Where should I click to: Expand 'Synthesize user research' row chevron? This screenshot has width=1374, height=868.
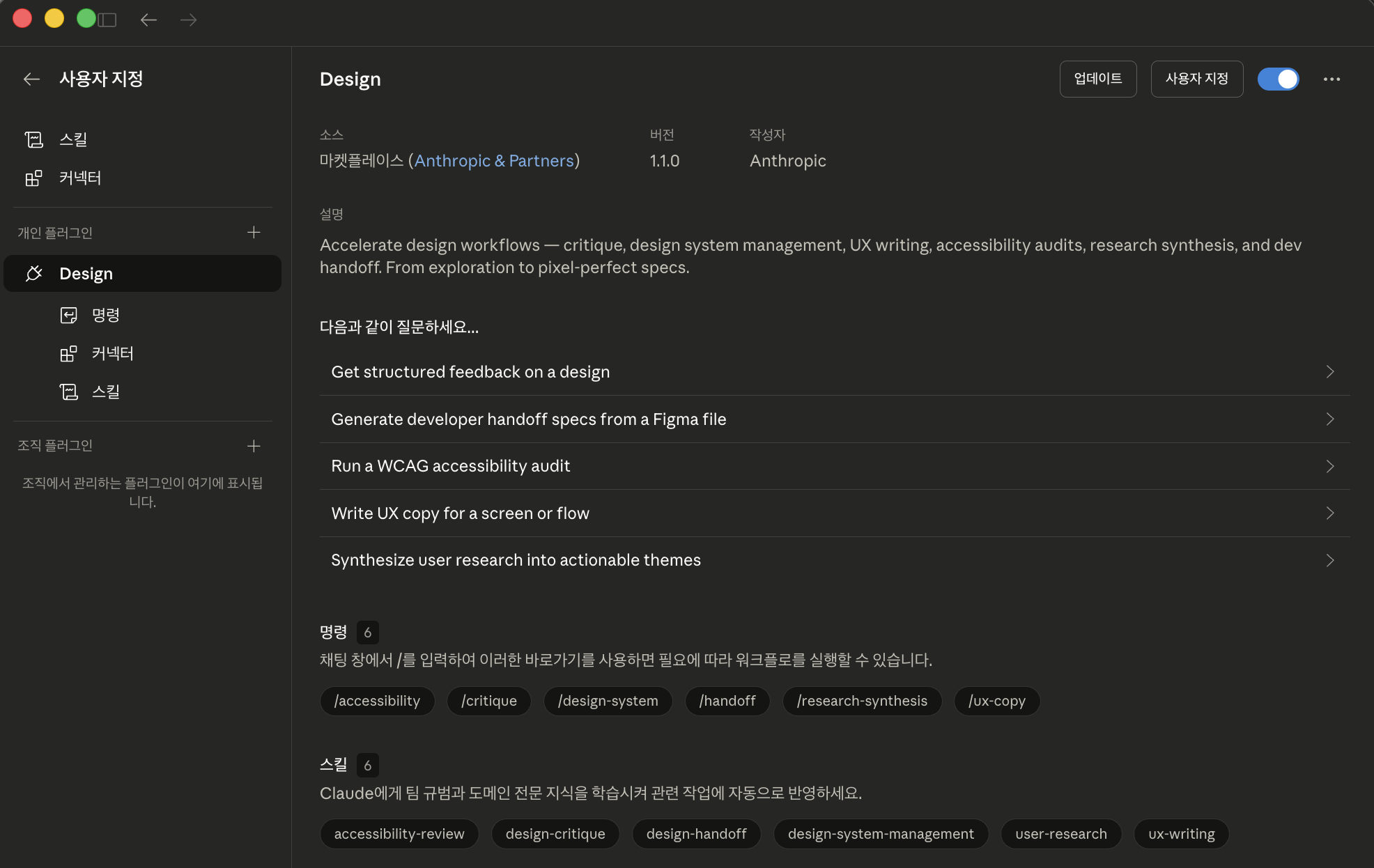[1329, 560]
